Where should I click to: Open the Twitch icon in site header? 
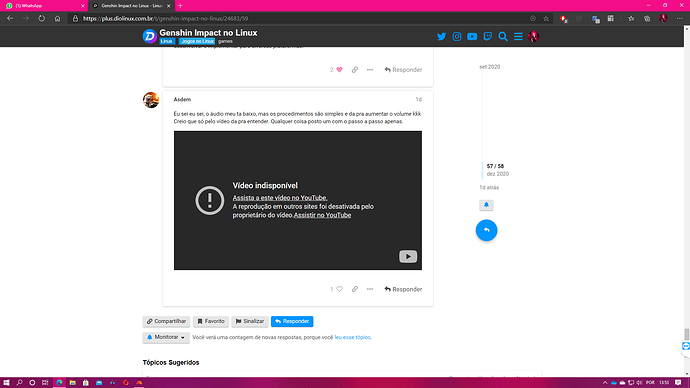(x=488, y=37)
